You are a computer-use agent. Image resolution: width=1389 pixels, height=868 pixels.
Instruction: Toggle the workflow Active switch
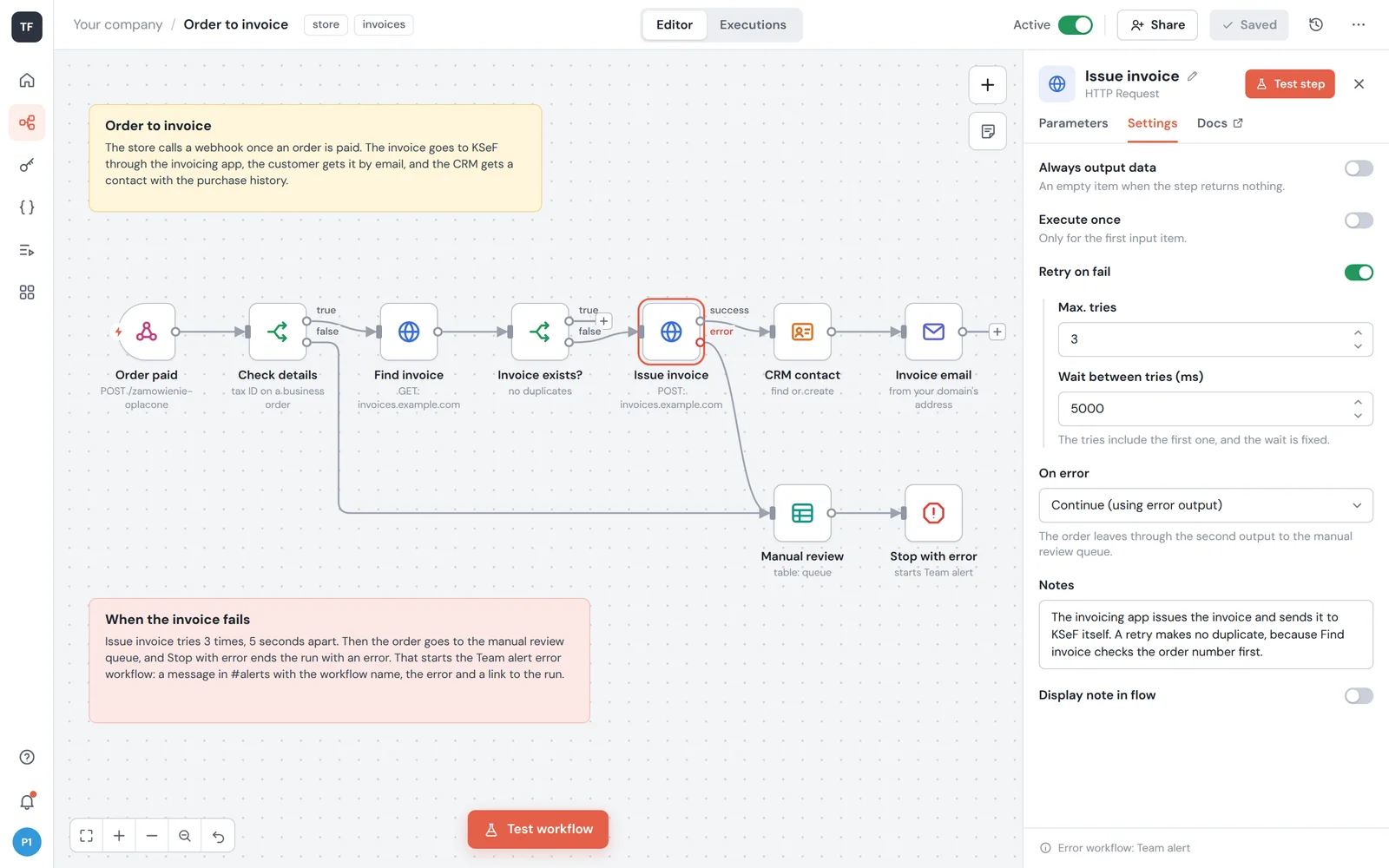(x=1075, y=24)
